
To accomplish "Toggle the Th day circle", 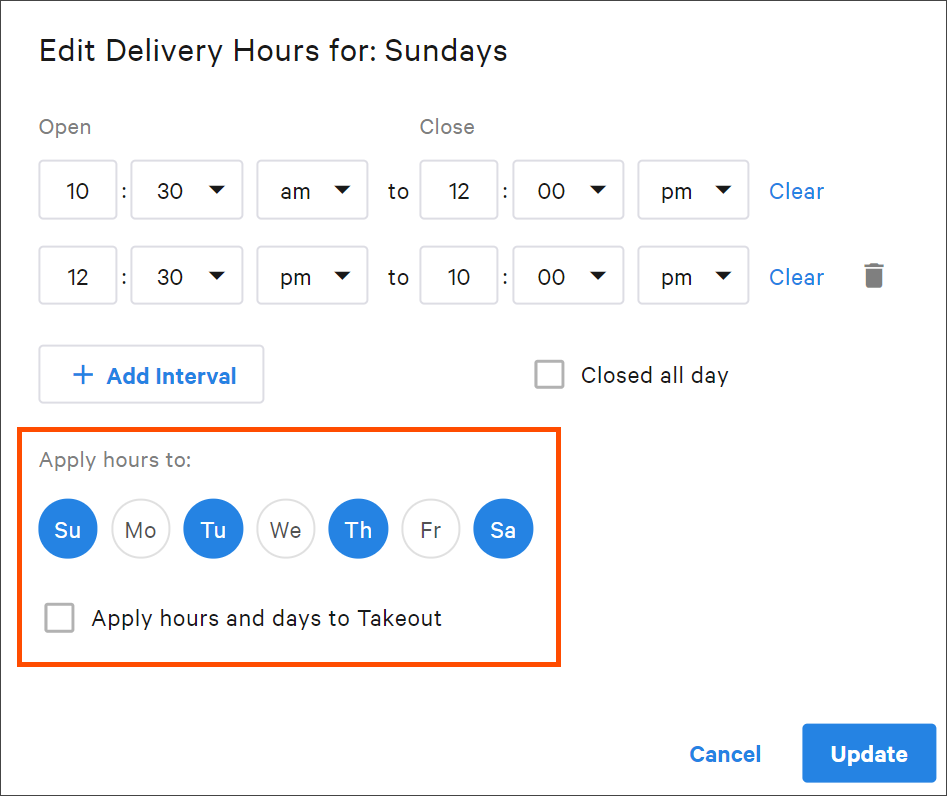I will click(358, 529).
